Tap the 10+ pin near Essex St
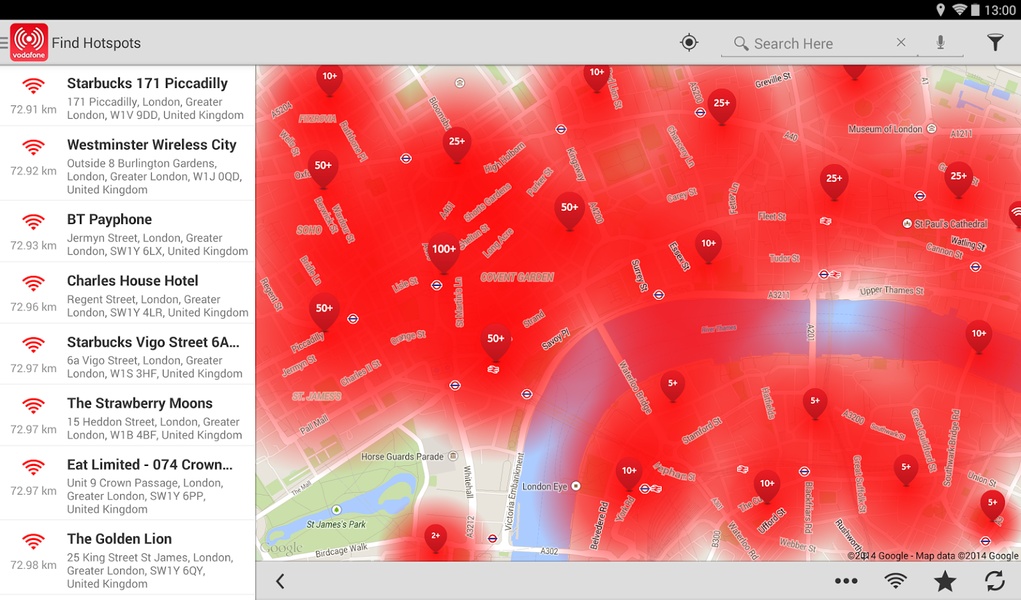 [708, 246]
